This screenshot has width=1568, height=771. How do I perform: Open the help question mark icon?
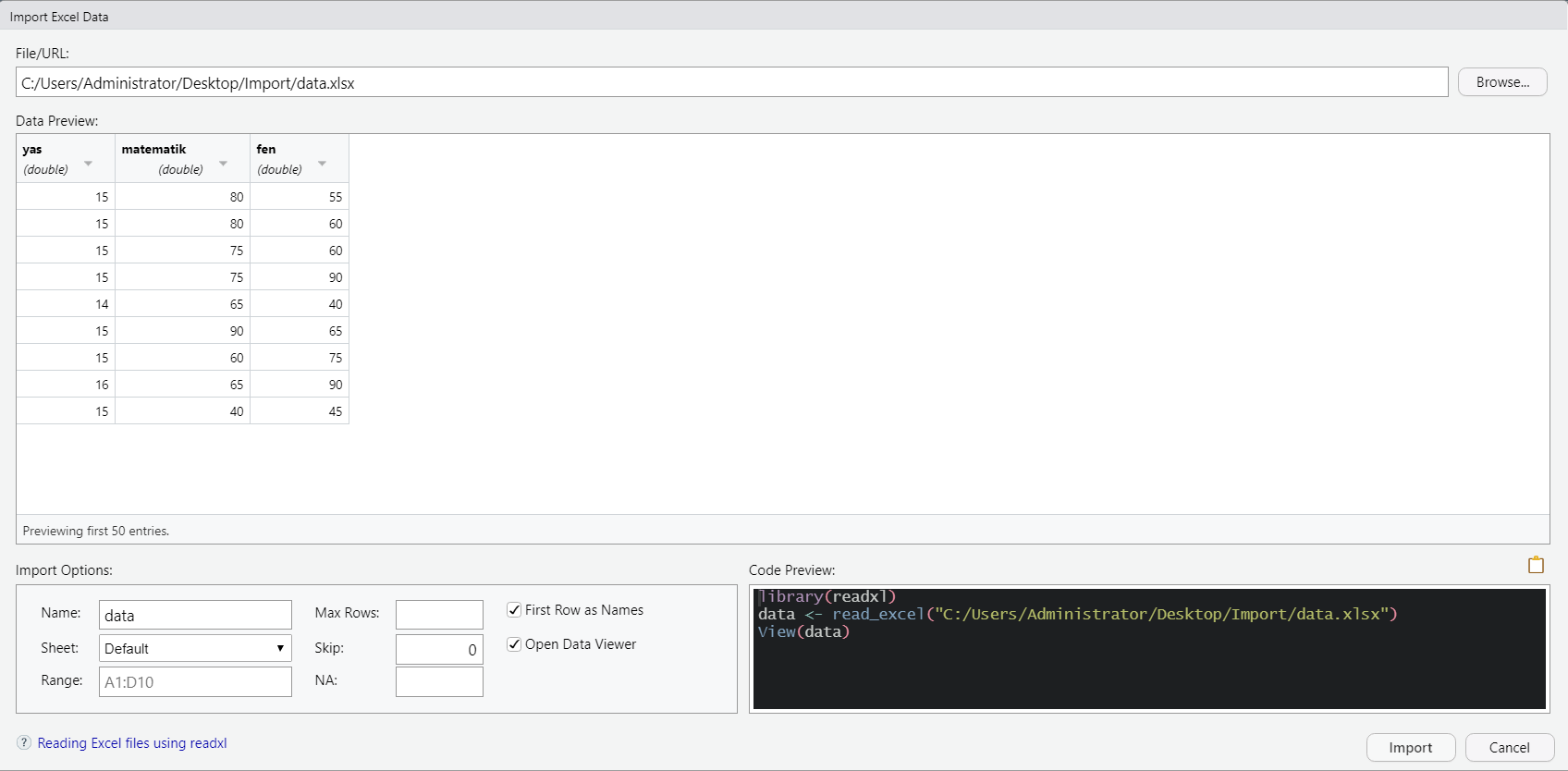pos(24,742)
